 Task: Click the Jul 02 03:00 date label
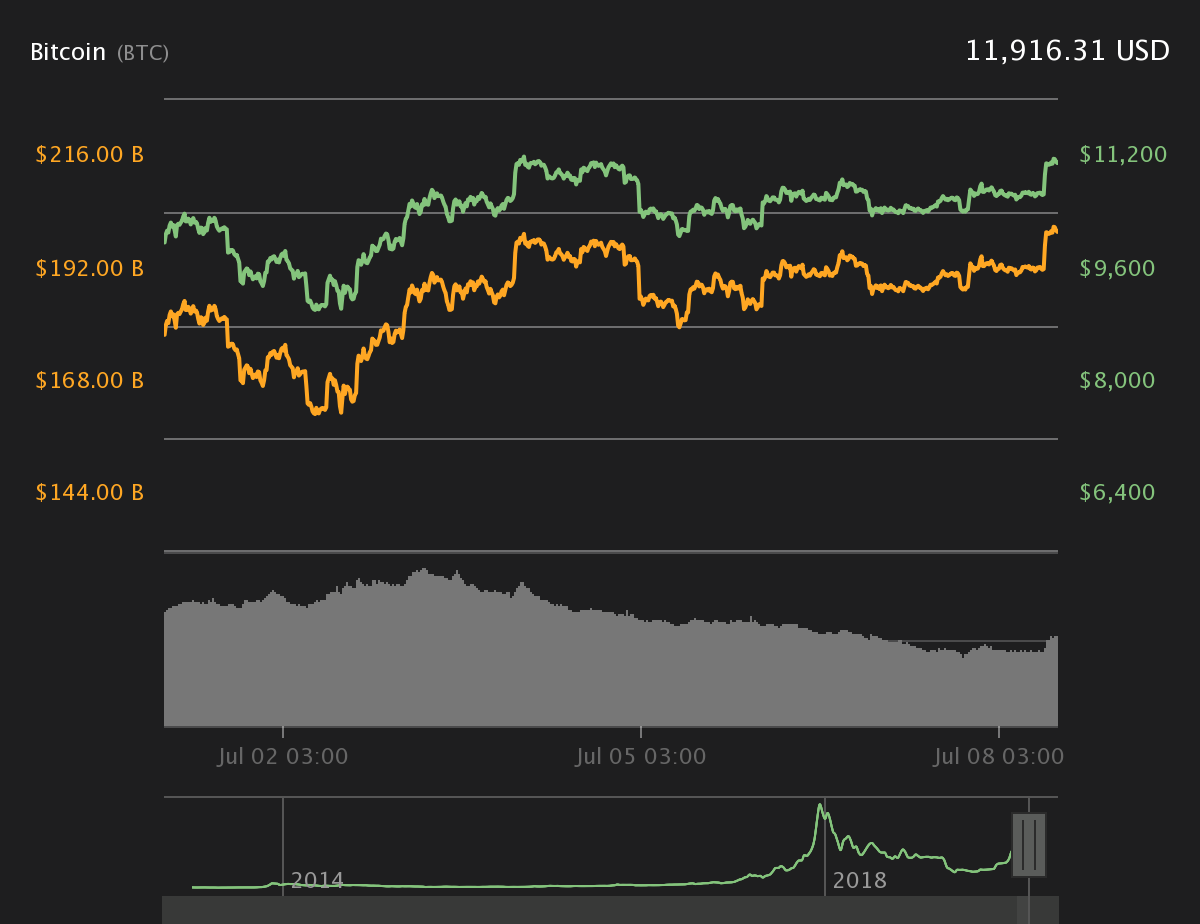click(283, 756)
